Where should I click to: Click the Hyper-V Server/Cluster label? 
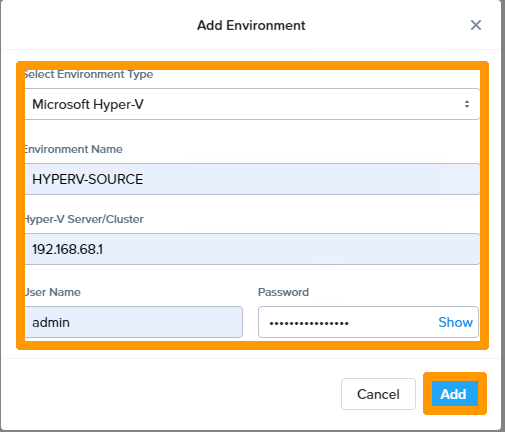[84, 219]
